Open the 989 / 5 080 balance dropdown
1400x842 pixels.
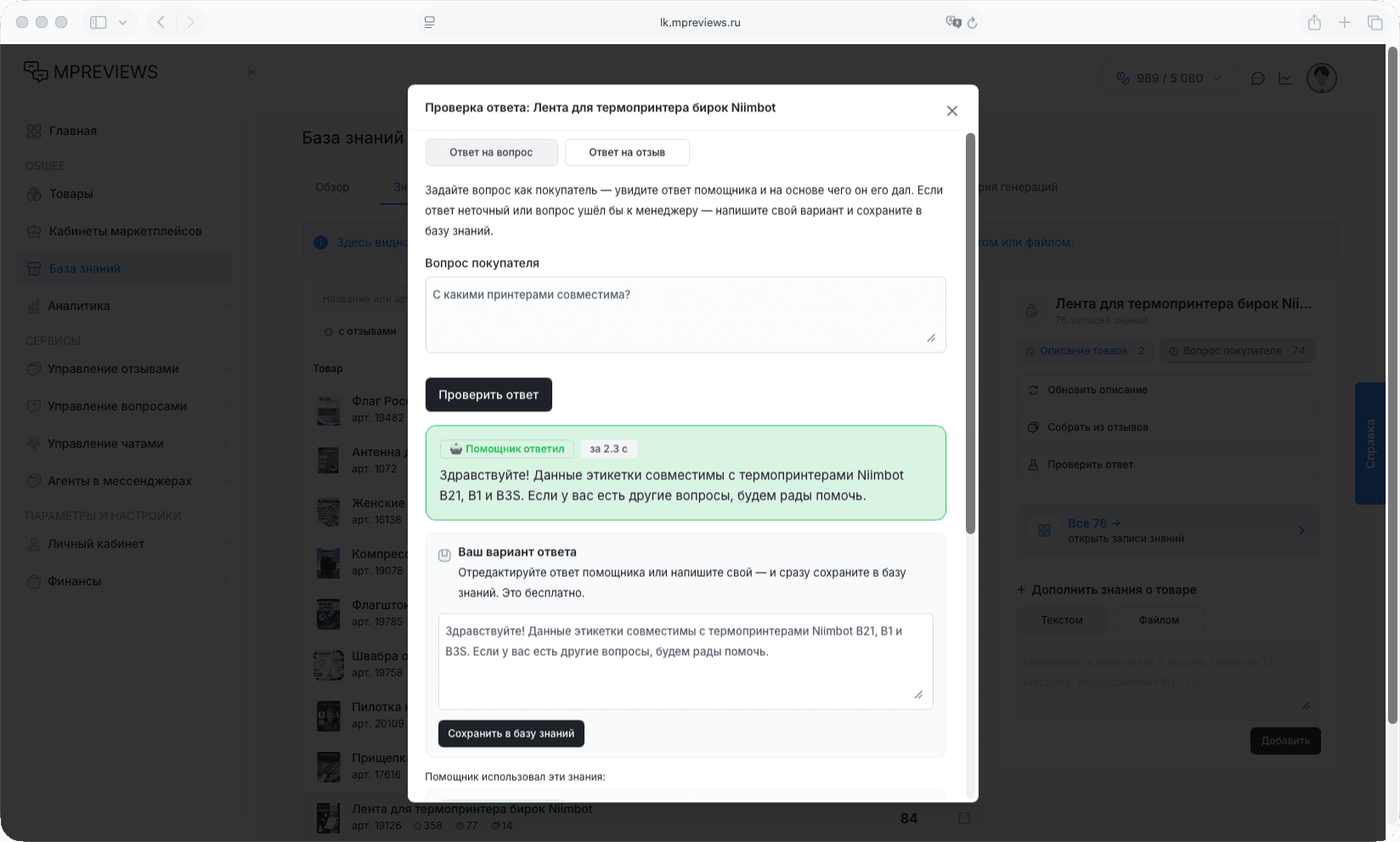pyautogui.click(x=1169, y=78)
